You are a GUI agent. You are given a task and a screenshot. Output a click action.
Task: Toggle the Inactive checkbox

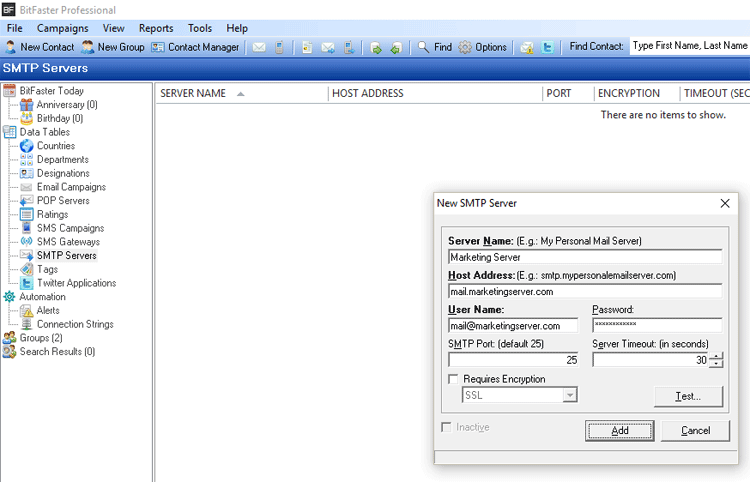tap(446, 427)
